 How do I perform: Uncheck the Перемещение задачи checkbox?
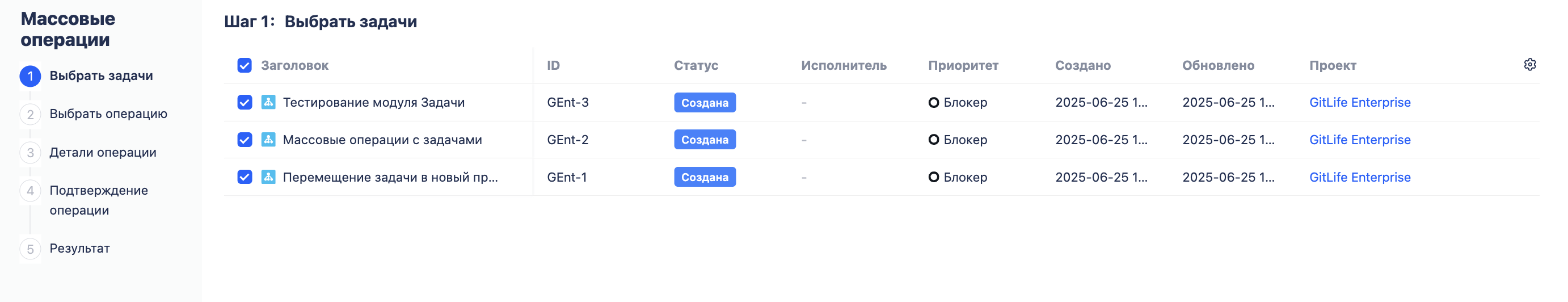[x=245, y=177]
